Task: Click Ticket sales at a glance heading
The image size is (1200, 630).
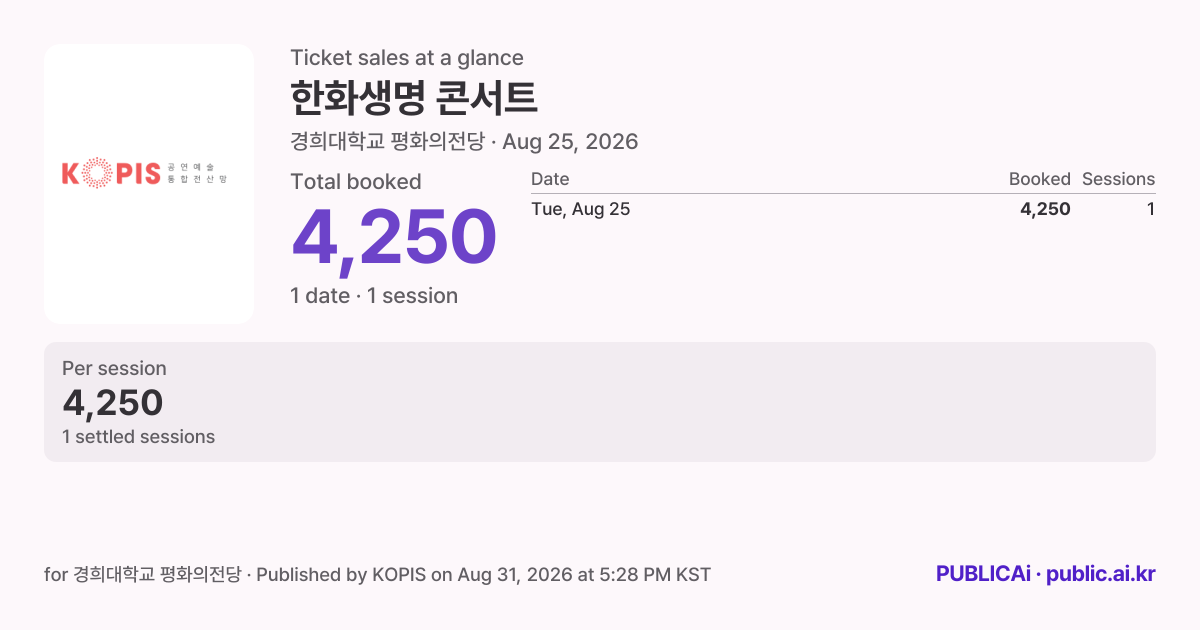Action: click(407, 58)
